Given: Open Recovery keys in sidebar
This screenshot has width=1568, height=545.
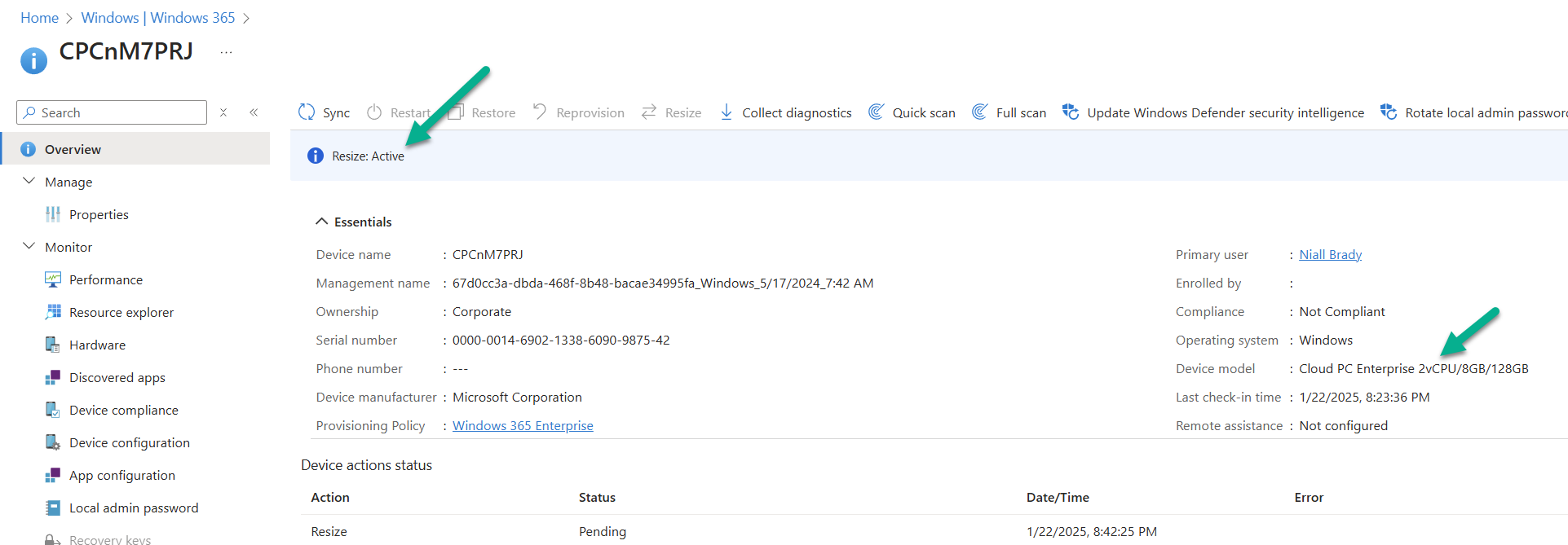Looking at the screenshot, I should click(x=110, y=539).
